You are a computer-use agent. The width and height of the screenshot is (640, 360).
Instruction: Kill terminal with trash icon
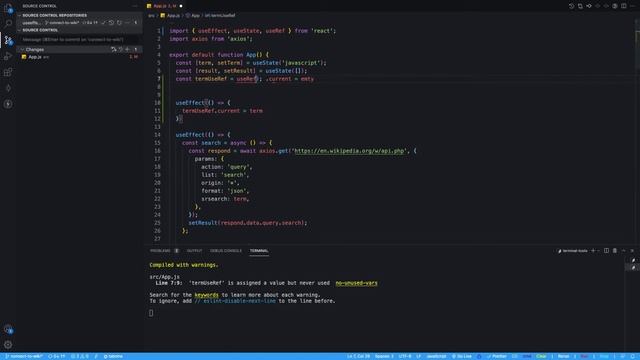(x=615, y=251)
